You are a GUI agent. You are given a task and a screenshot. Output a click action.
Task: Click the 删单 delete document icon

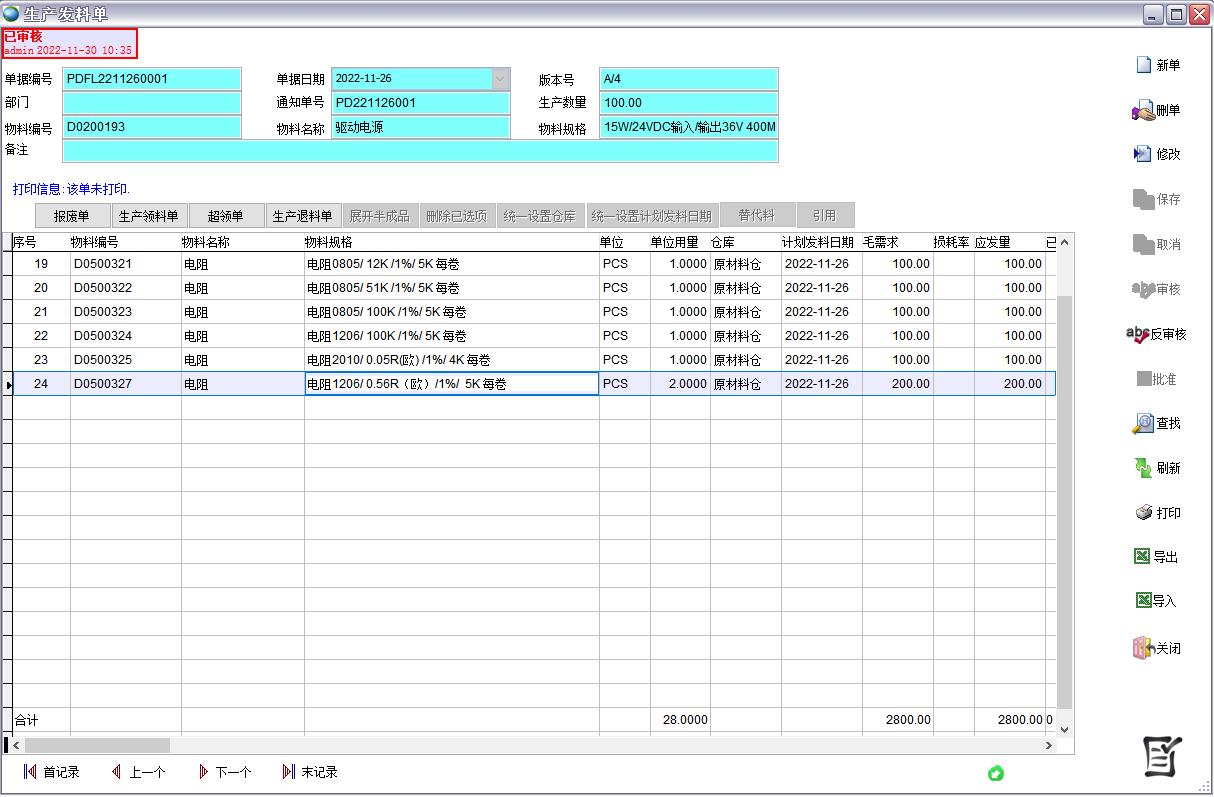[1143, 110]
